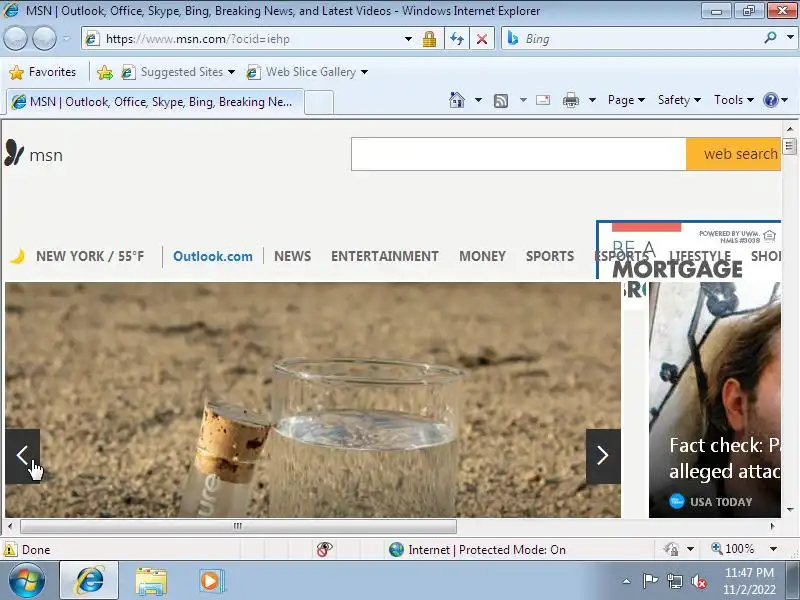Click the Internet Explorer taskbar icon
The height and width of the screenshot is (600, 800).
pos(89,581)
